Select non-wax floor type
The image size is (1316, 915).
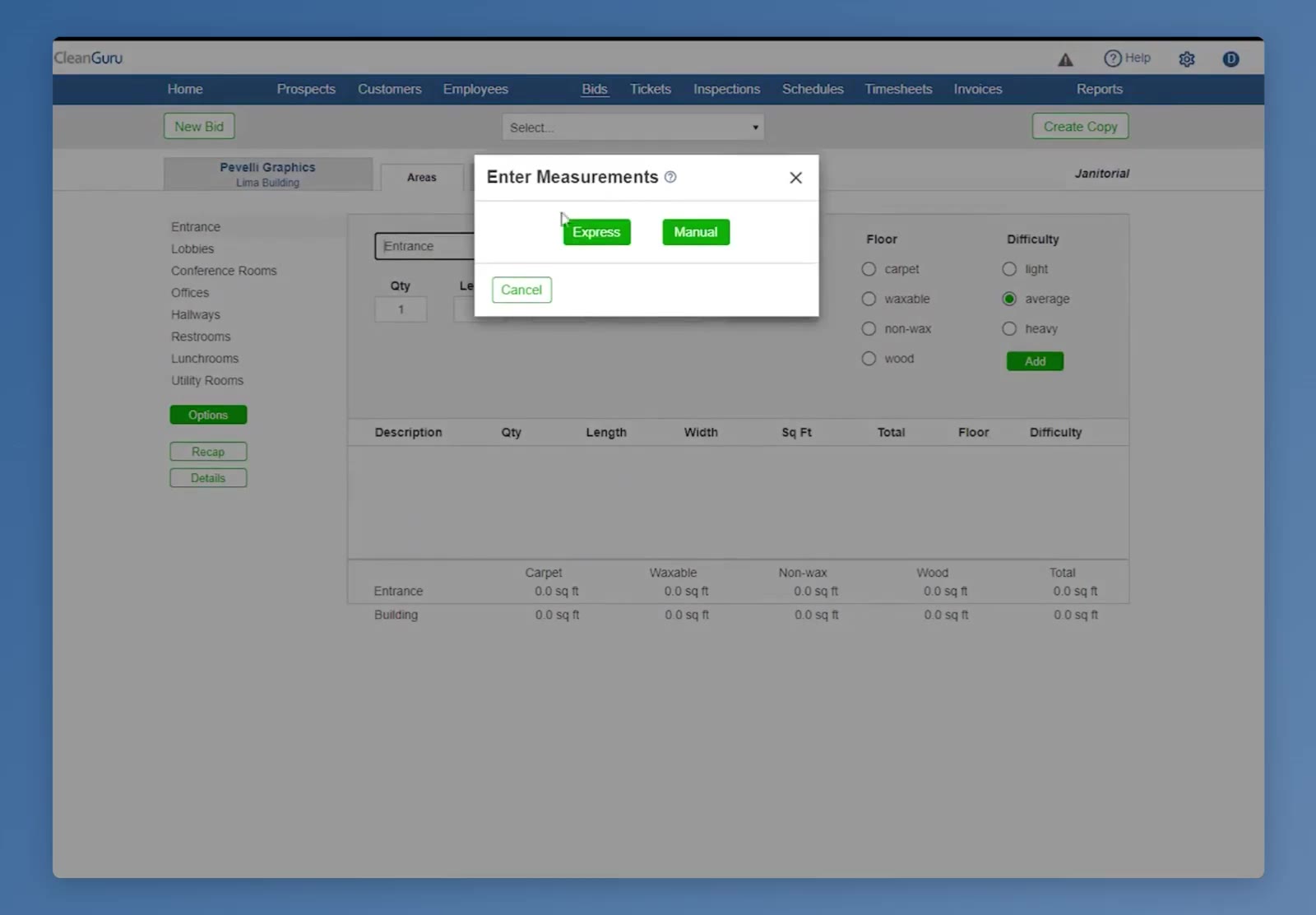point(869,328)
